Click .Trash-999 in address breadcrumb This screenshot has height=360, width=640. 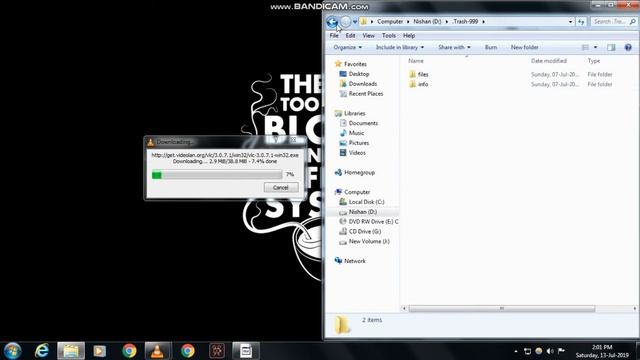click(465, 22)
